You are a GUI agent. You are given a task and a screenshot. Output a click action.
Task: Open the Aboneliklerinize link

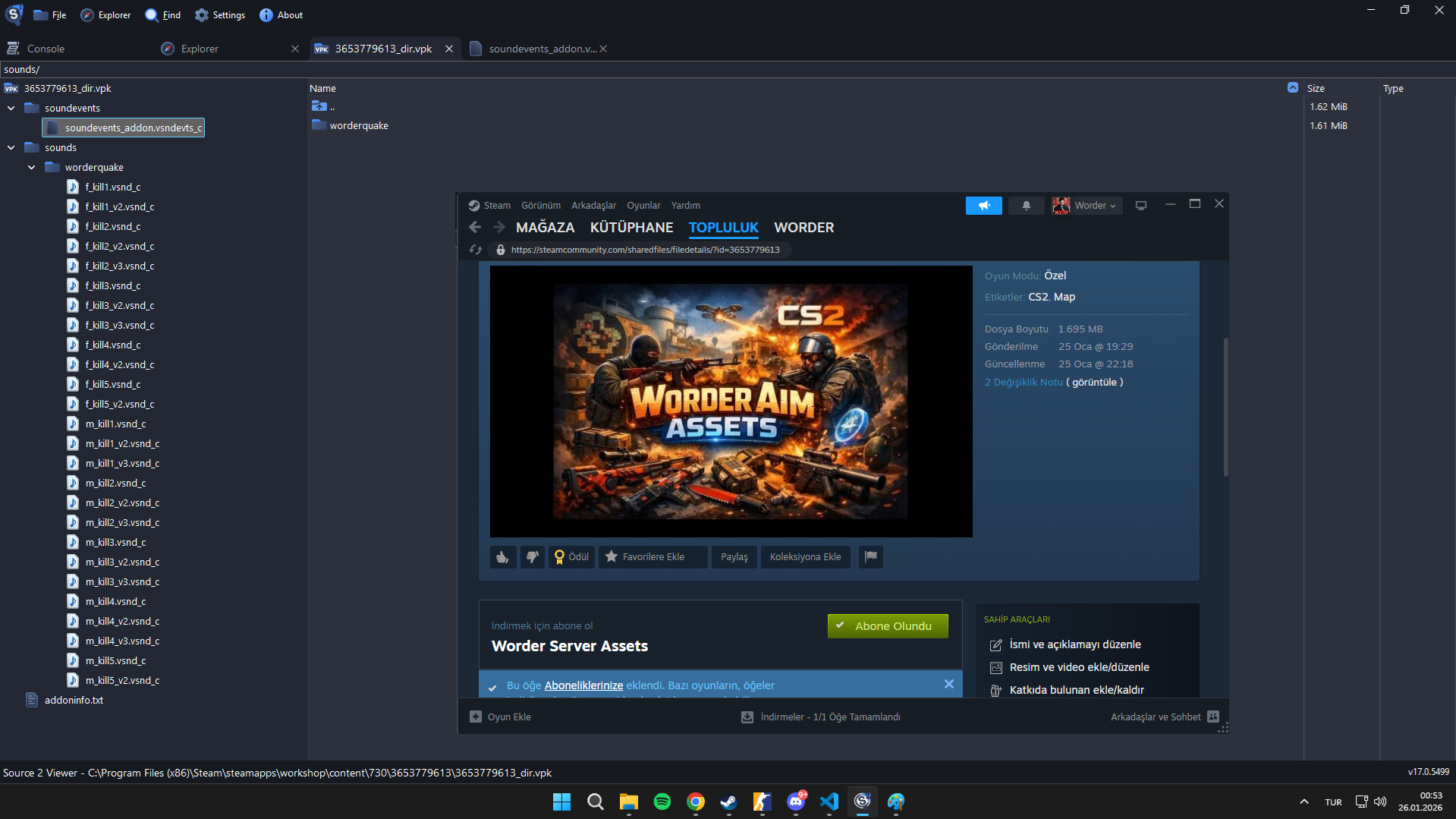pos(583,685)
